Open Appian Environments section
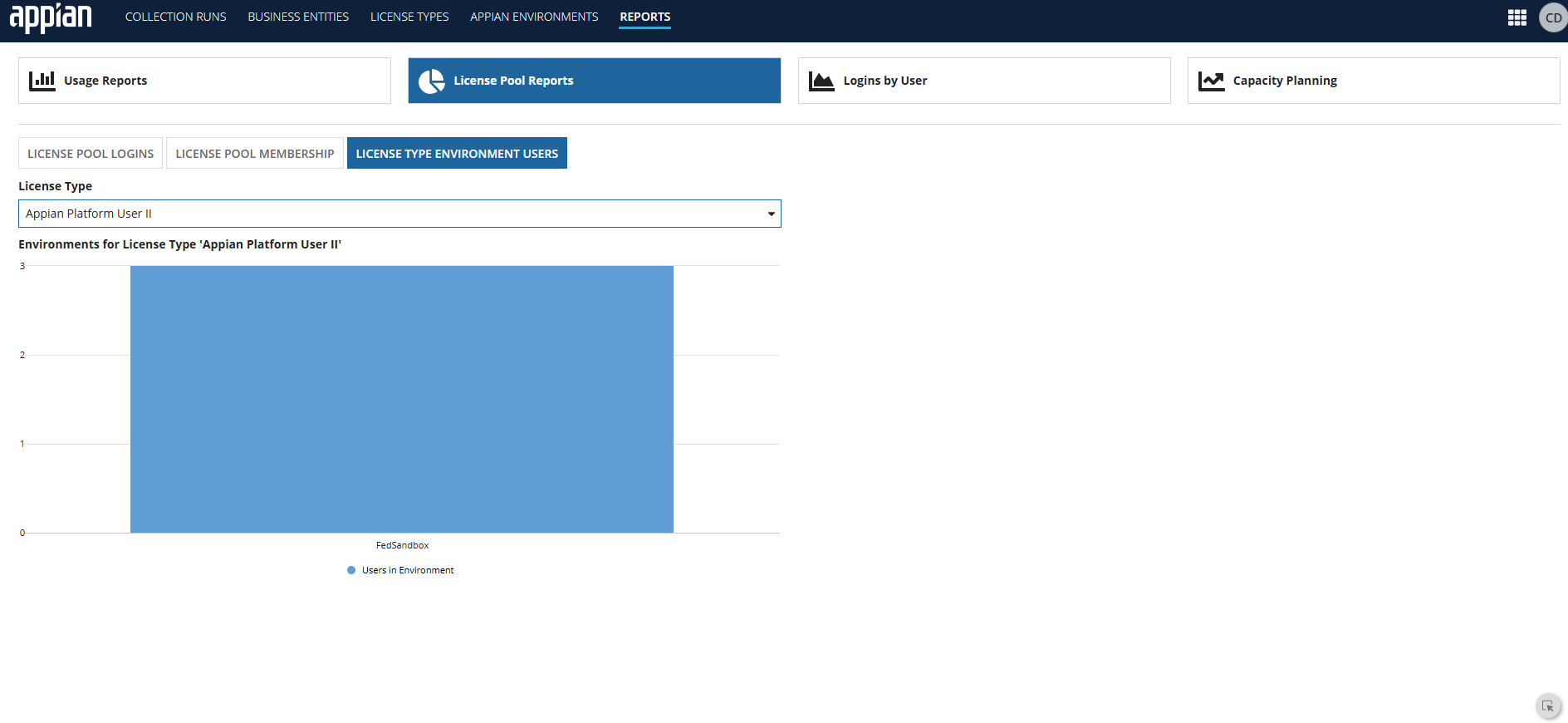 (534, 17)
